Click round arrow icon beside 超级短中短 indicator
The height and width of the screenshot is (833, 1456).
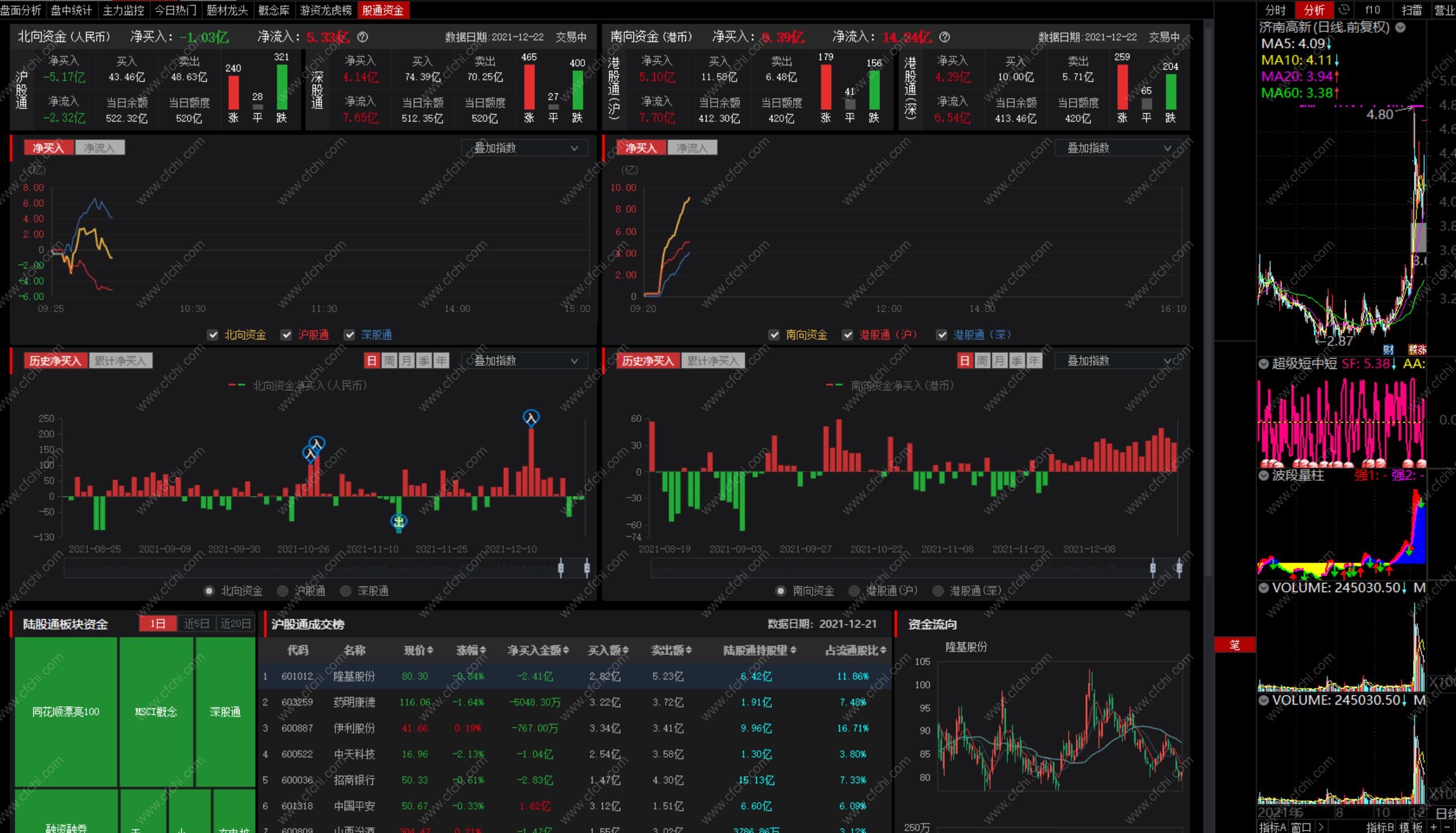(1263, 364)
